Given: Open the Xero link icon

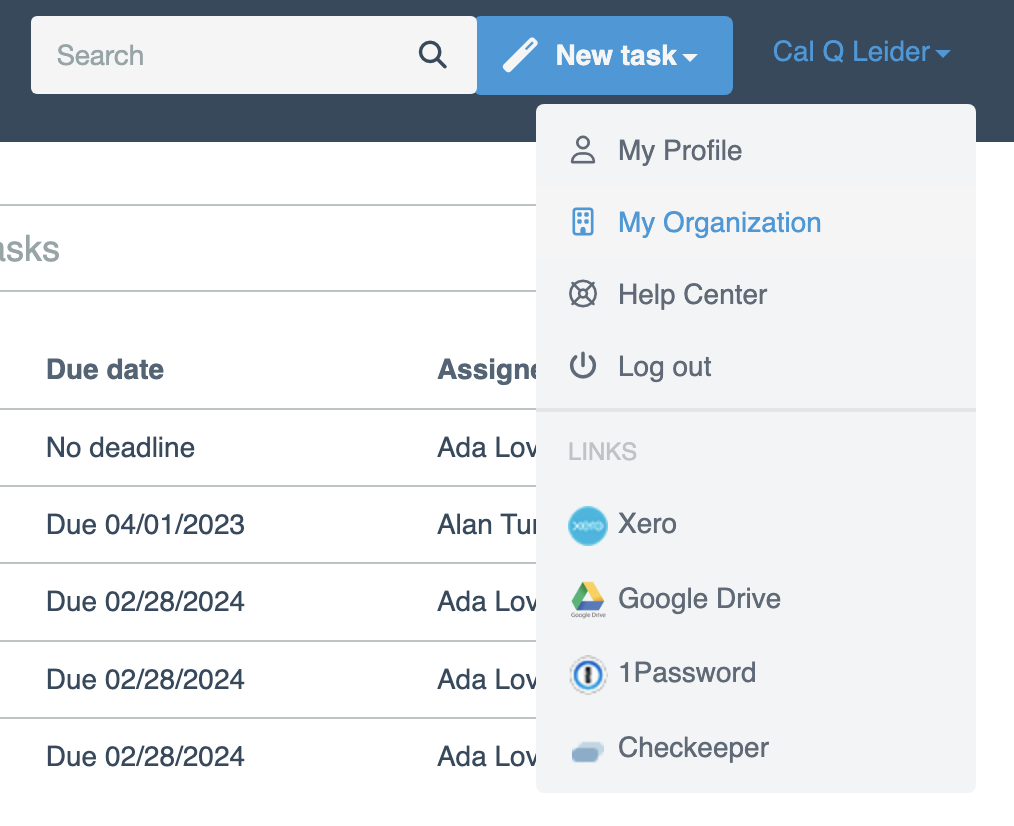Looking at the screenshot, I should click(587, 525).
